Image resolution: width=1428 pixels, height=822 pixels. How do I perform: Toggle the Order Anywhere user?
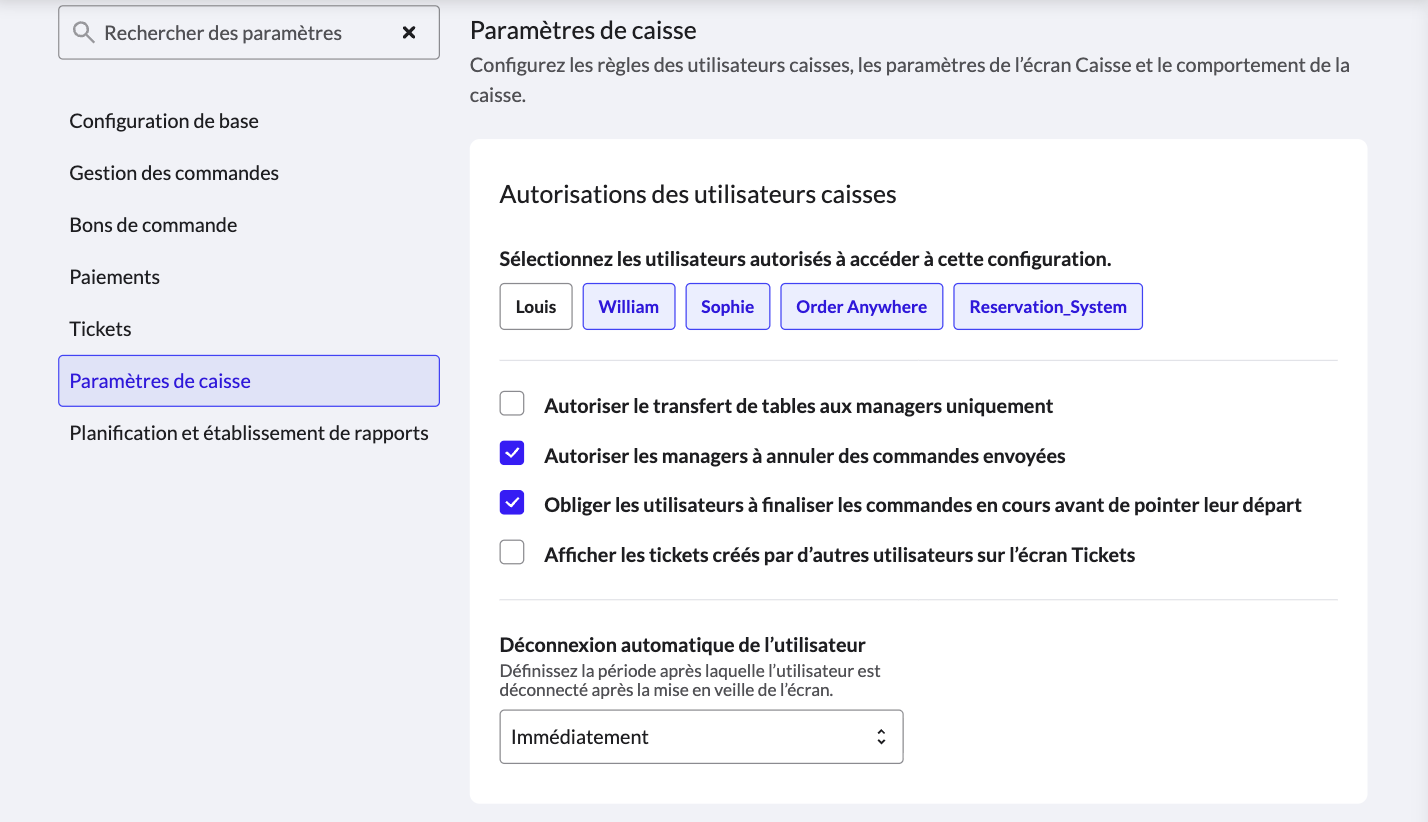(862, 307)
